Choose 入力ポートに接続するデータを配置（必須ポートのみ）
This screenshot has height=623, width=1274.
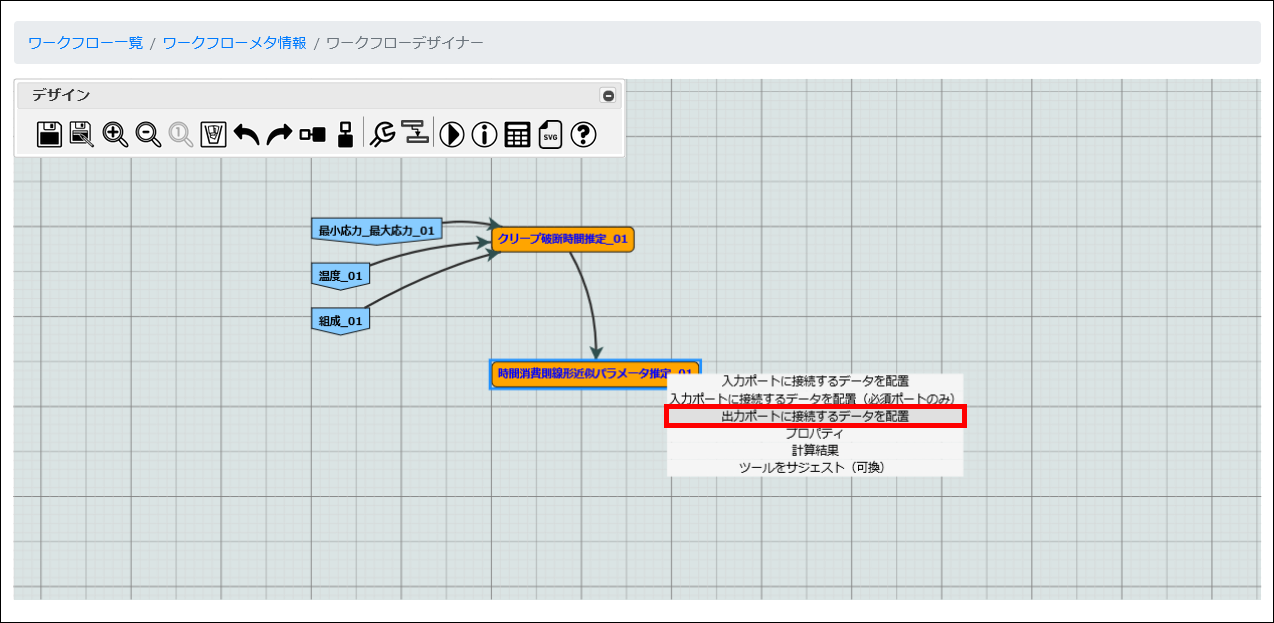(x=815, y=398)
